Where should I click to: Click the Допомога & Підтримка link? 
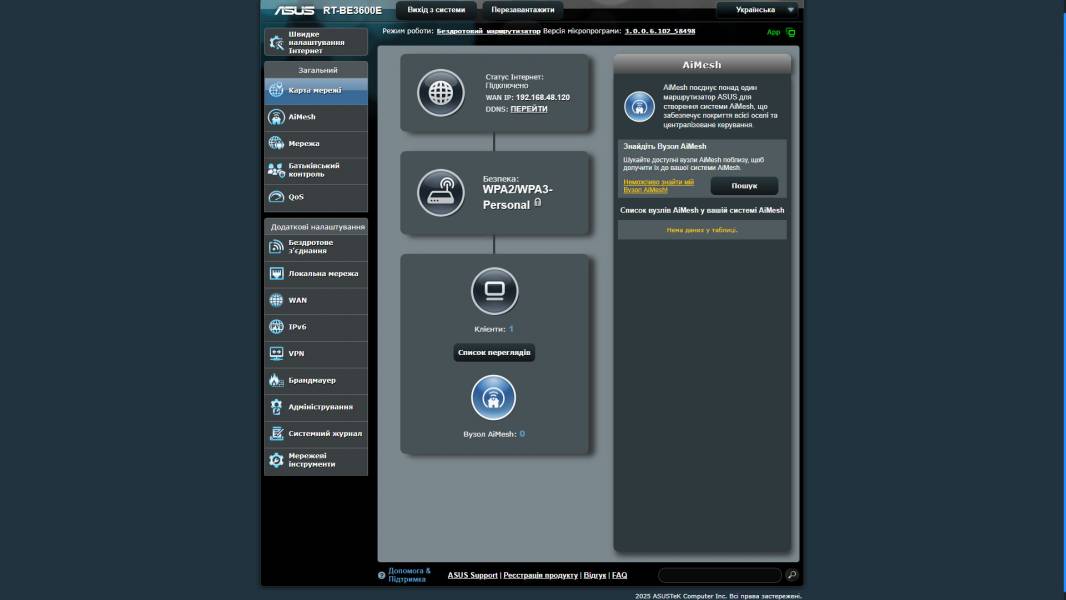409,575
